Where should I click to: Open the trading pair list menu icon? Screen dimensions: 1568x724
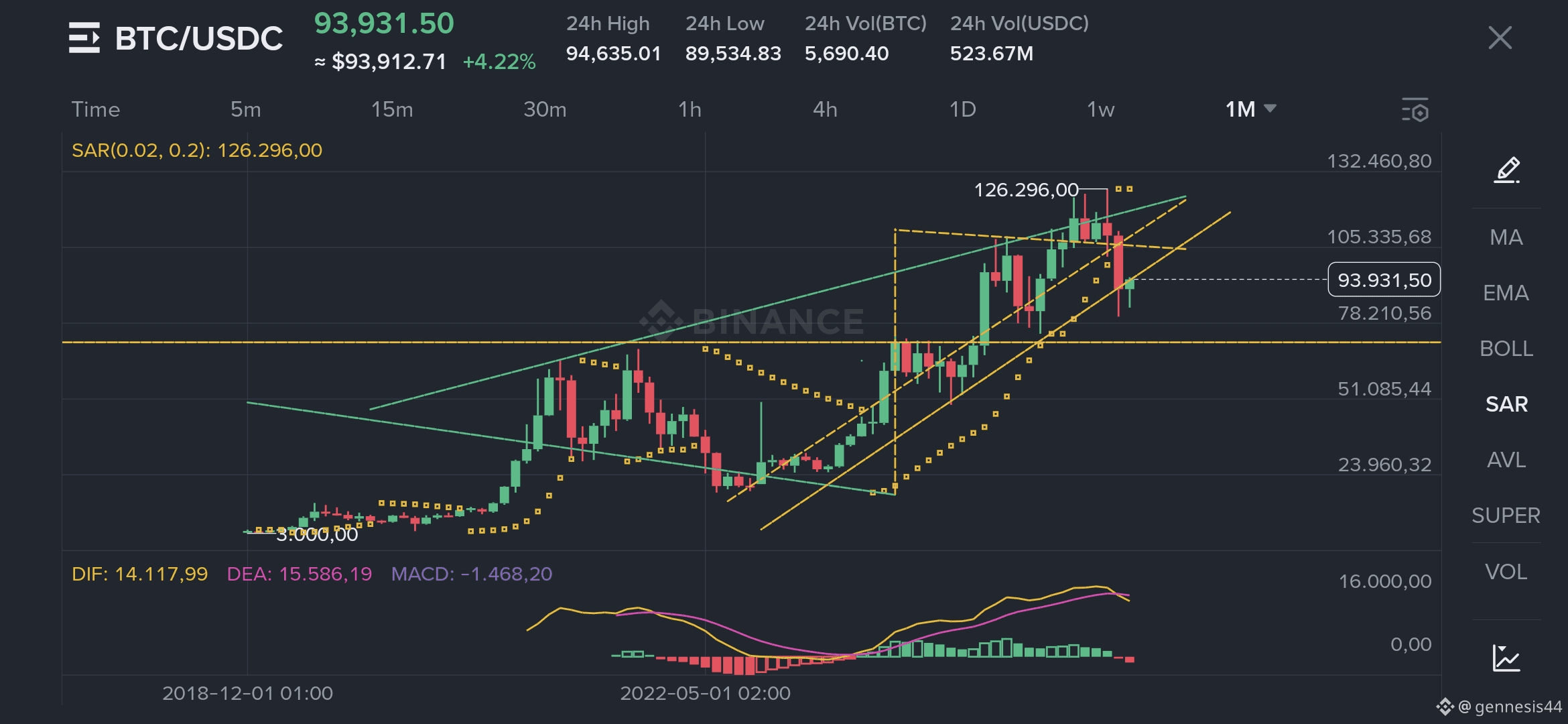(84, 38)
